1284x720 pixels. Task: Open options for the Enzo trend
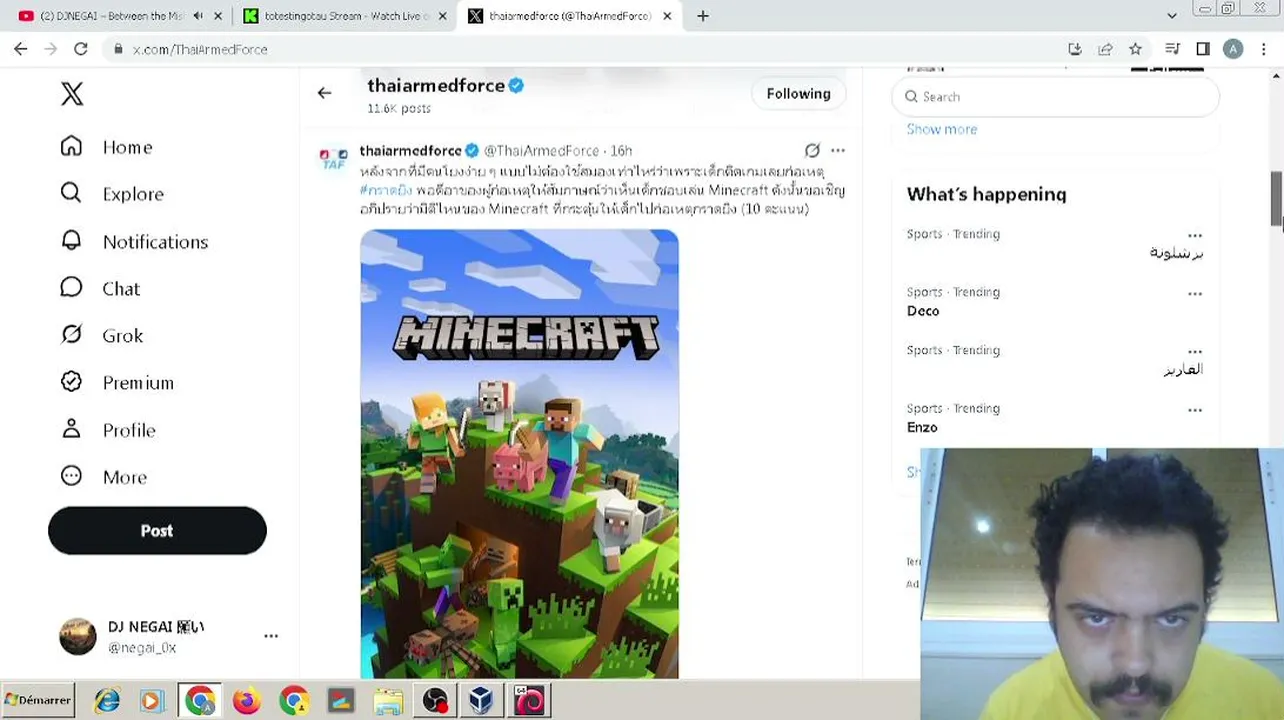[1194, 410]
